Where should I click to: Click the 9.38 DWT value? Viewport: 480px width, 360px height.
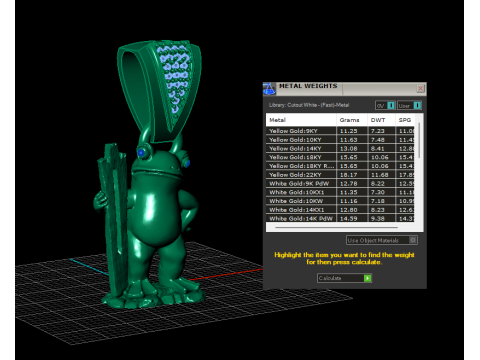pos(378,218)
